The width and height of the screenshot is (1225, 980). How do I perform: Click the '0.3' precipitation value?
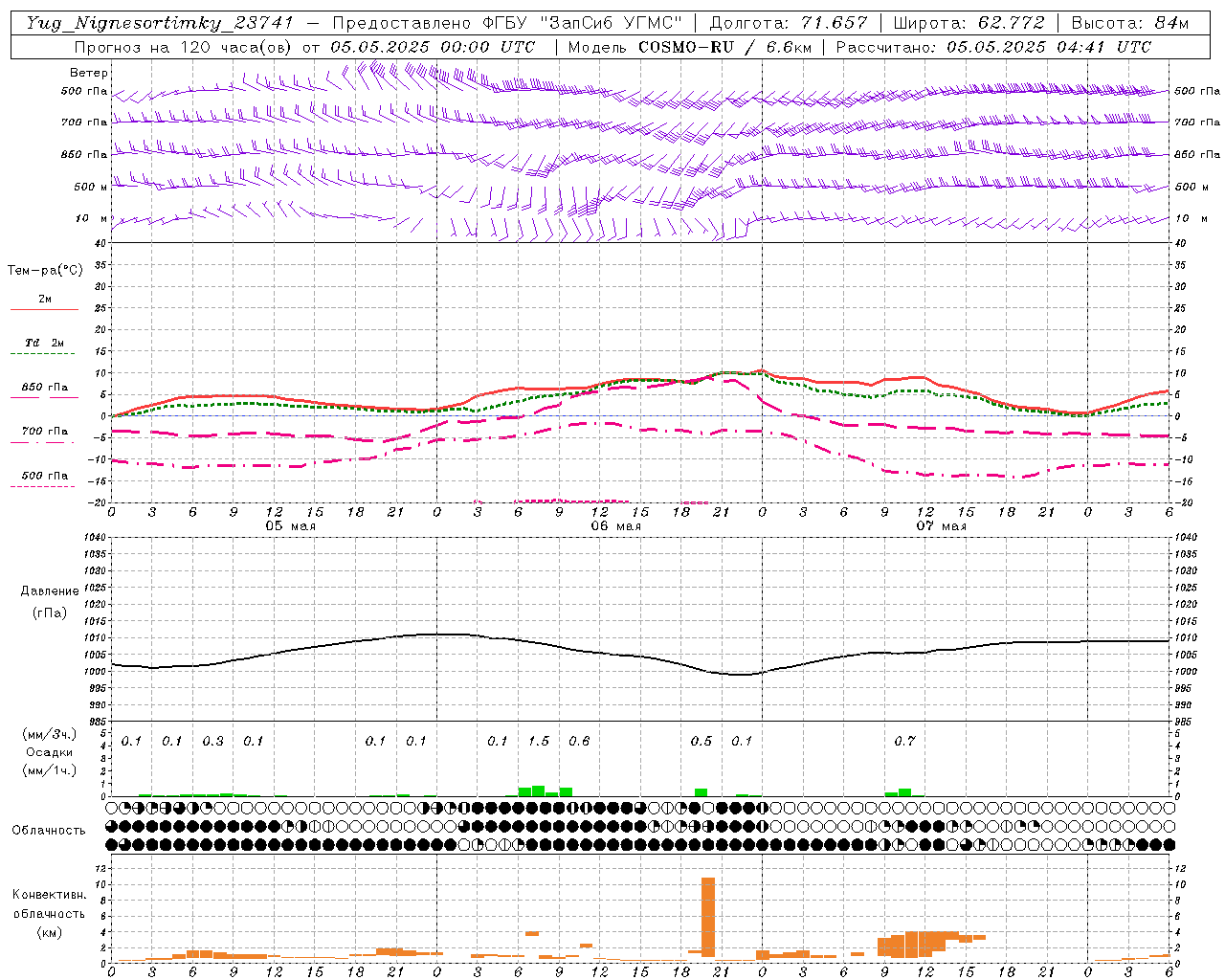[x=212, y=741]
